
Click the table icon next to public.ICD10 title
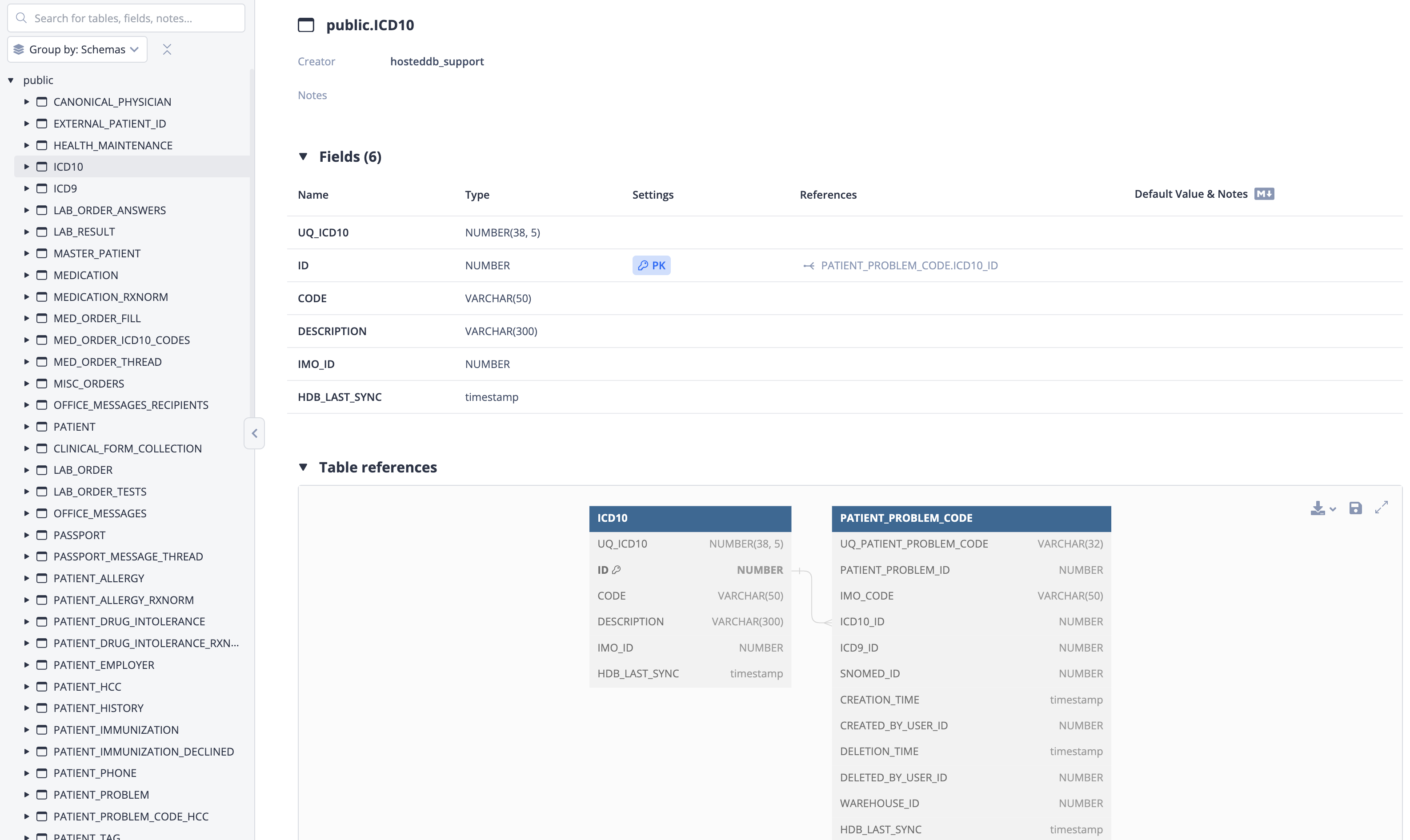coord(307,25)
